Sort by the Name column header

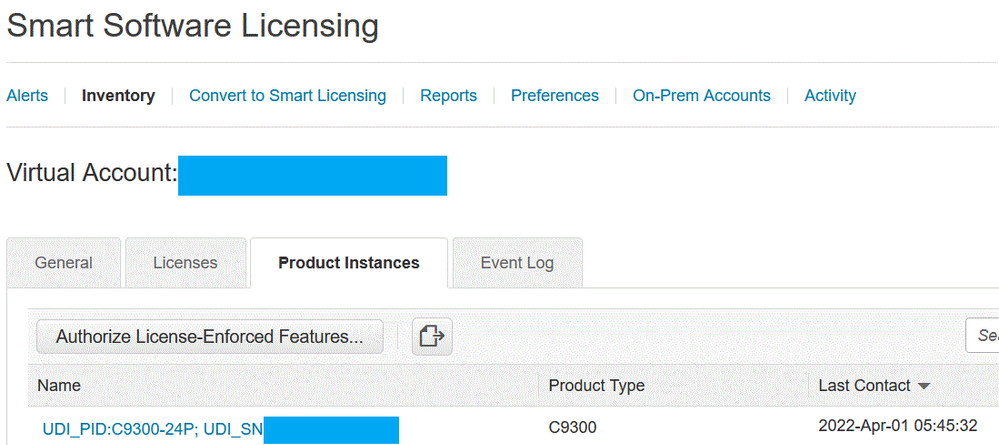click(x=59, y=385)
